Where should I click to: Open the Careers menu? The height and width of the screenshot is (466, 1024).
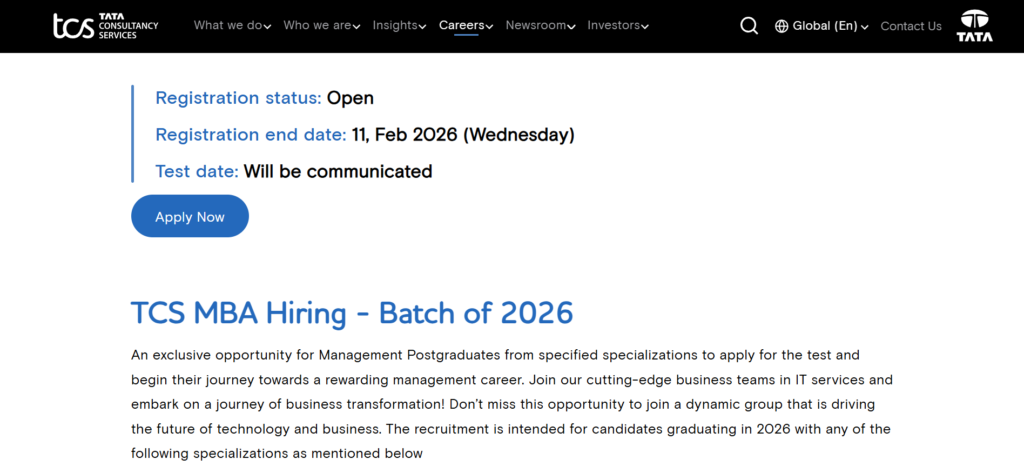(461, 25)
